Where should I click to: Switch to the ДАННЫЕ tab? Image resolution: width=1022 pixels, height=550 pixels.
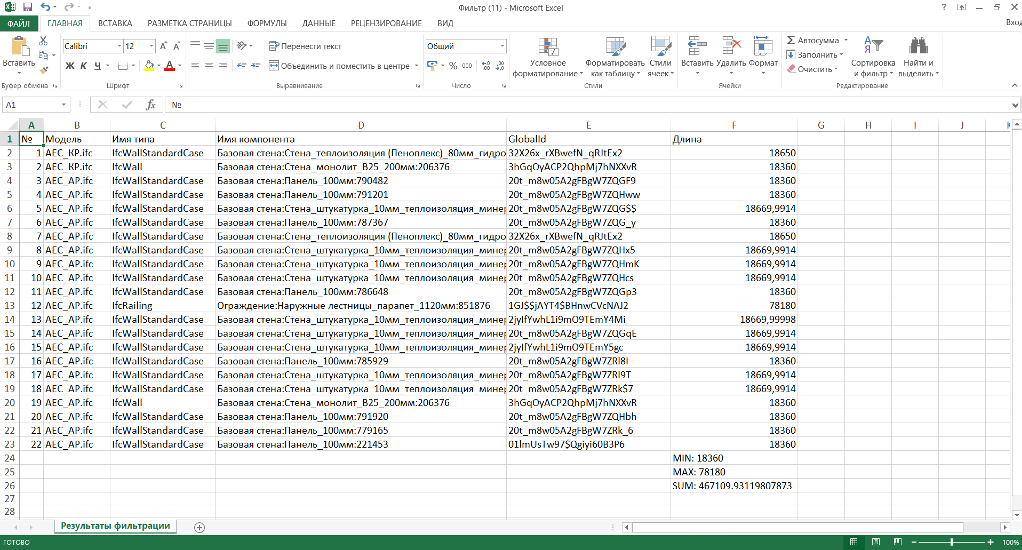[319, 23]
